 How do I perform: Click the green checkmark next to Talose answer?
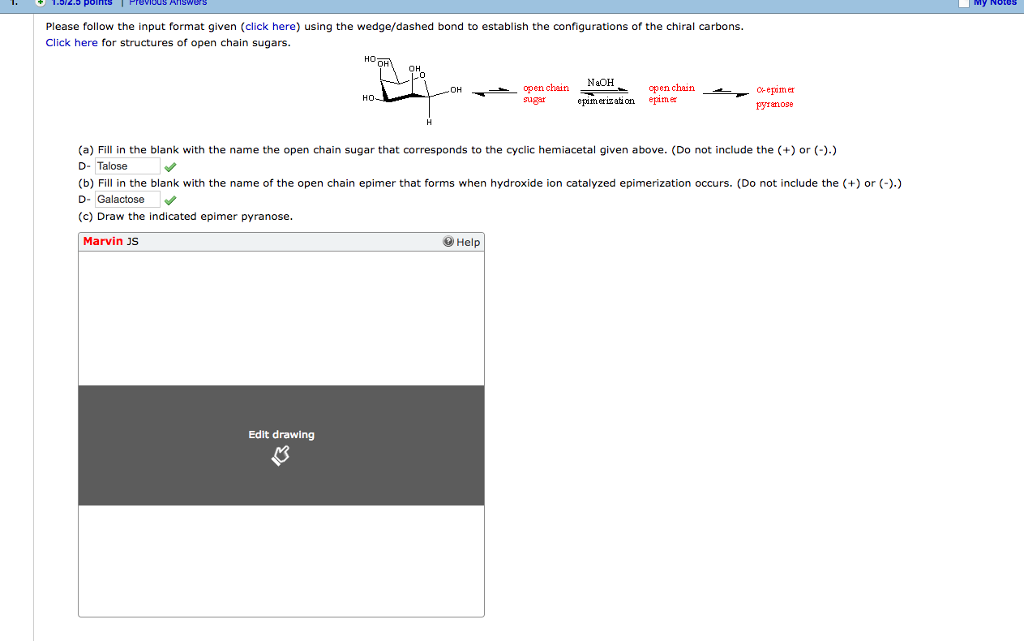(170, 166)
